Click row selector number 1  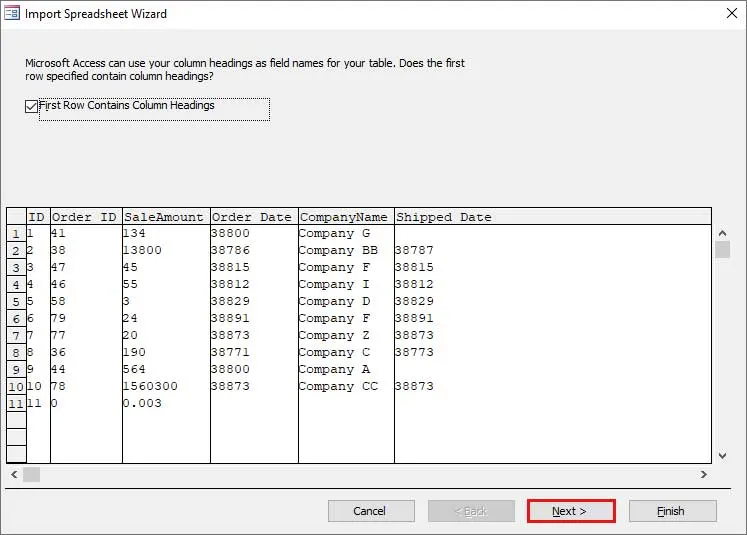pyautogui.click(x=16, y=234)
